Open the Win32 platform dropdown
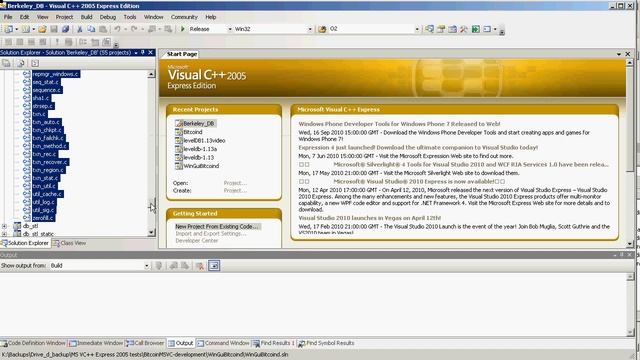Image resolution: width=640 pixels, height=360 pixels. (310, 29)
